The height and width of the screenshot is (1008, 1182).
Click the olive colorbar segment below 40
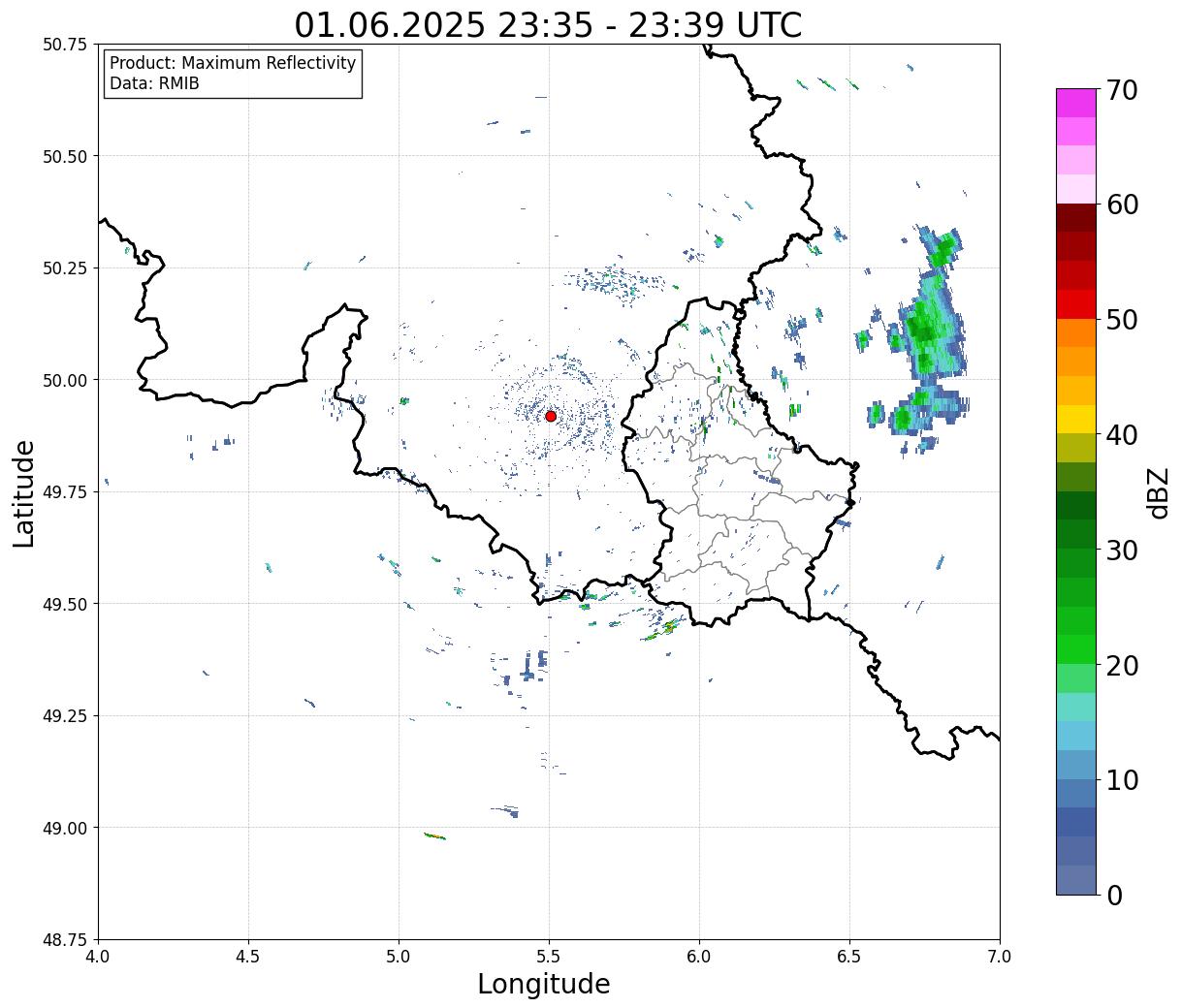tap(1076, 449)
